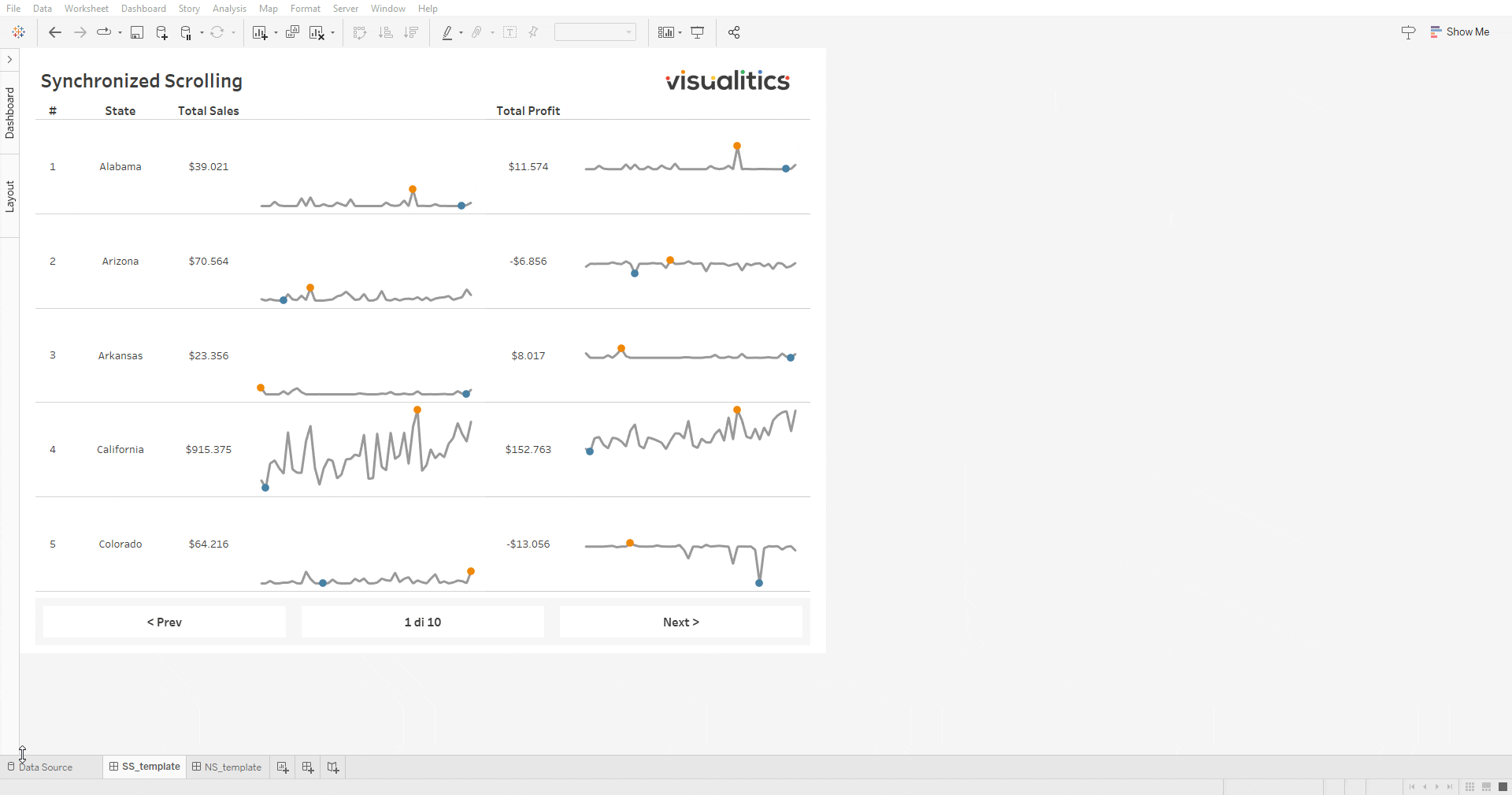Image resolution: width=1512 pixels, height=795 pixels.
Task: Switch to the NS_template sheet tab
Action: tap(228, 767)
